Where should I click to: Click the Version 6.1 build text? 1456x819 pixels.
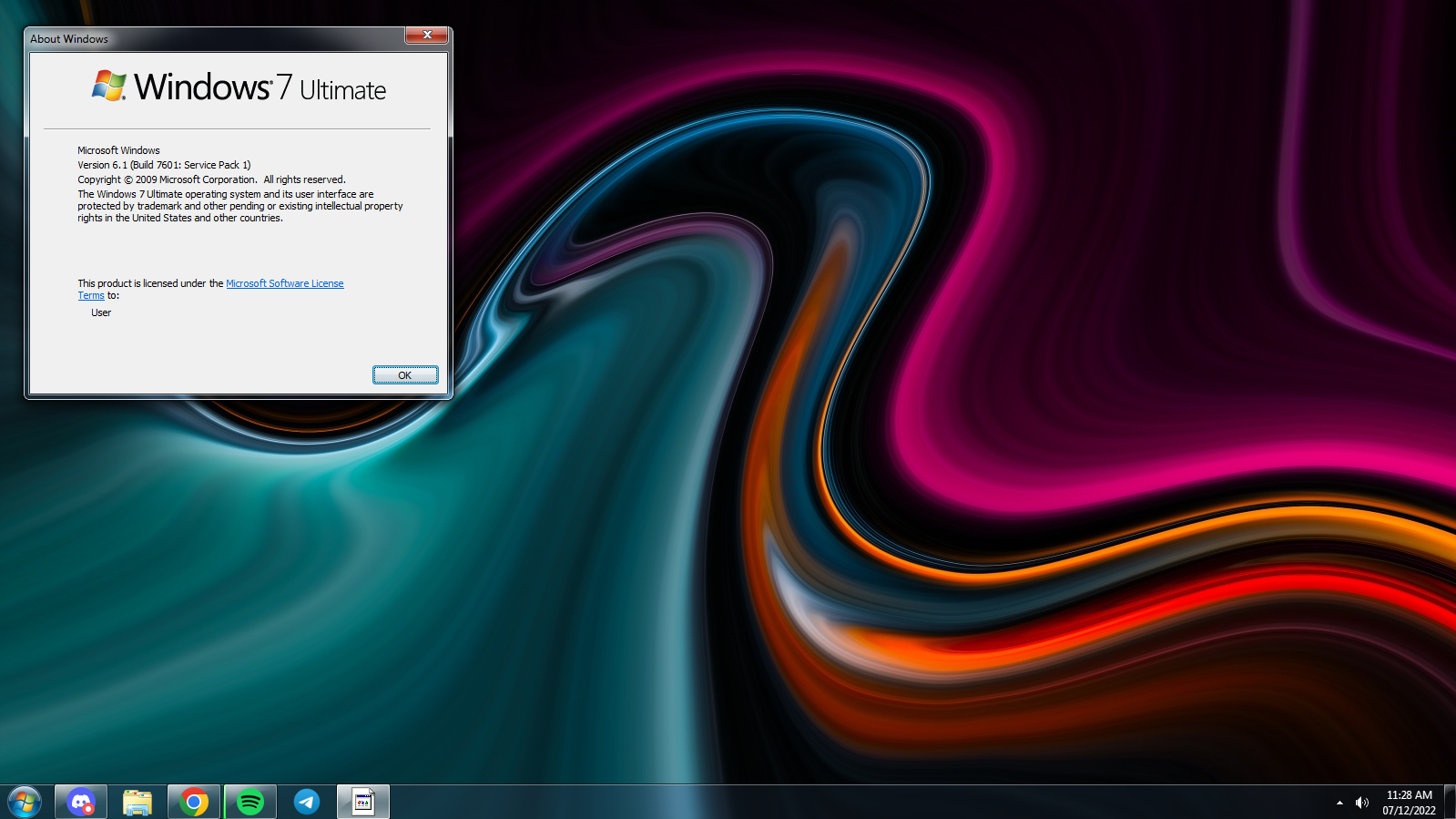click(164, 165)
